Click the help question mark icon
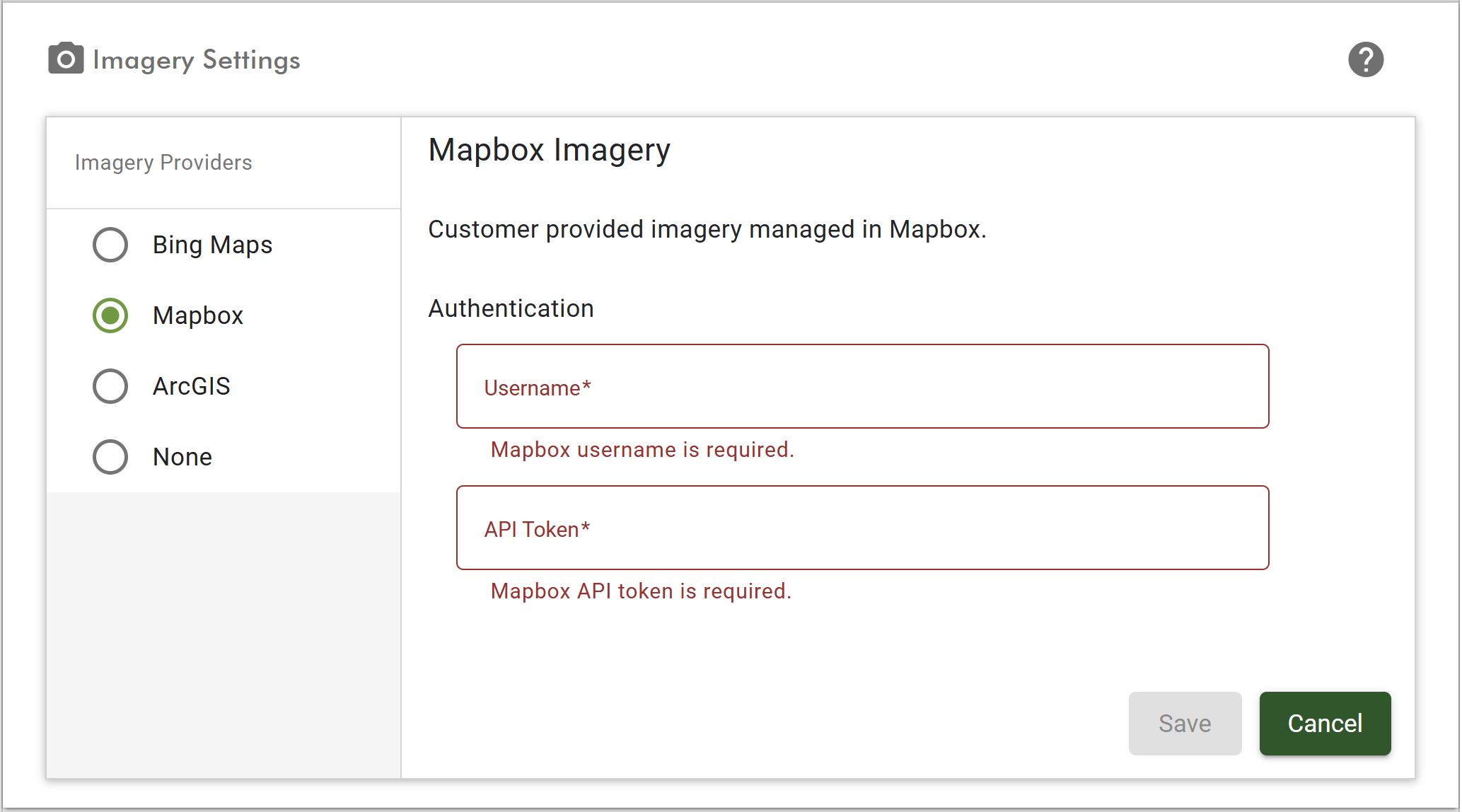The height and width of the screenshot is (812, 1462). 1365,59
